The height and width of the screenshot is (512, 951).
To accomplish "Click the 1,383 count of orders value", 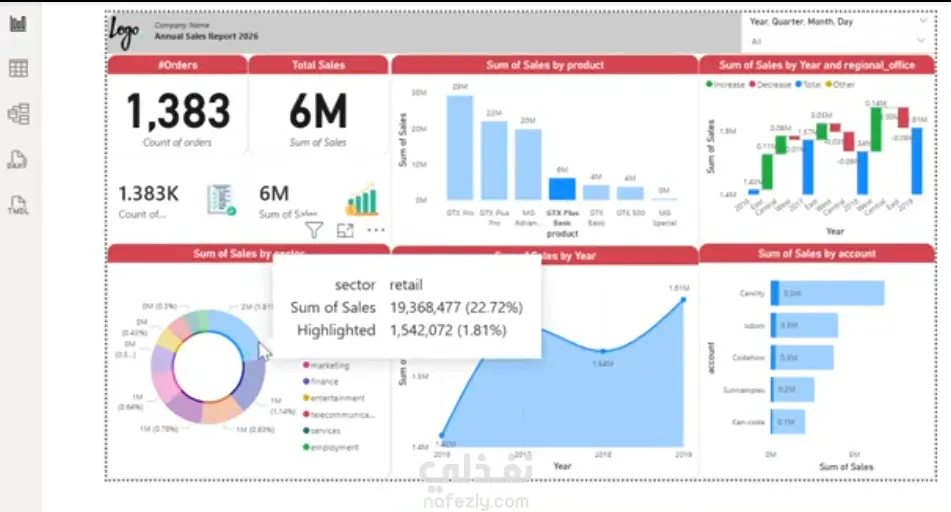I will tap(178, 112).
